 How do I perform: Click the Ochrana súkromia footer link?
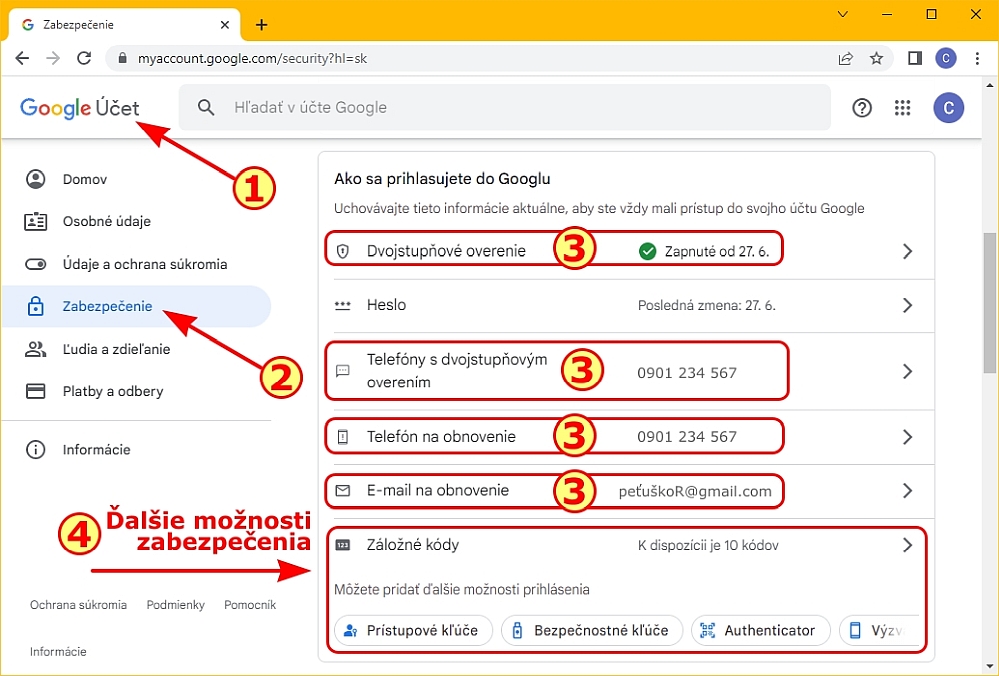78,605
